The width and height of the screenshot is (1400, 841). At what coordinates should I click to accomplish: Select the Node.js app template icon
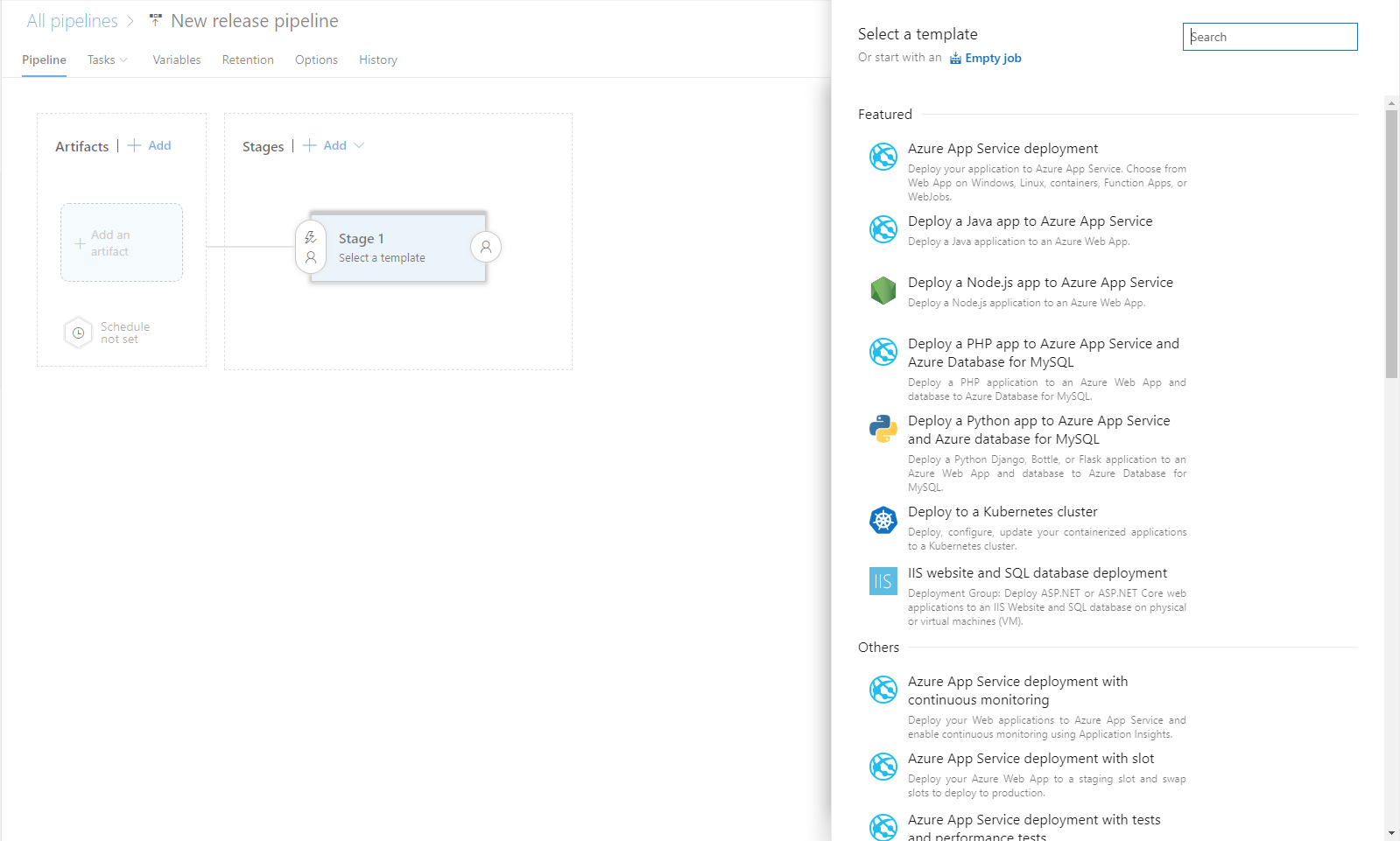(883, 291)
